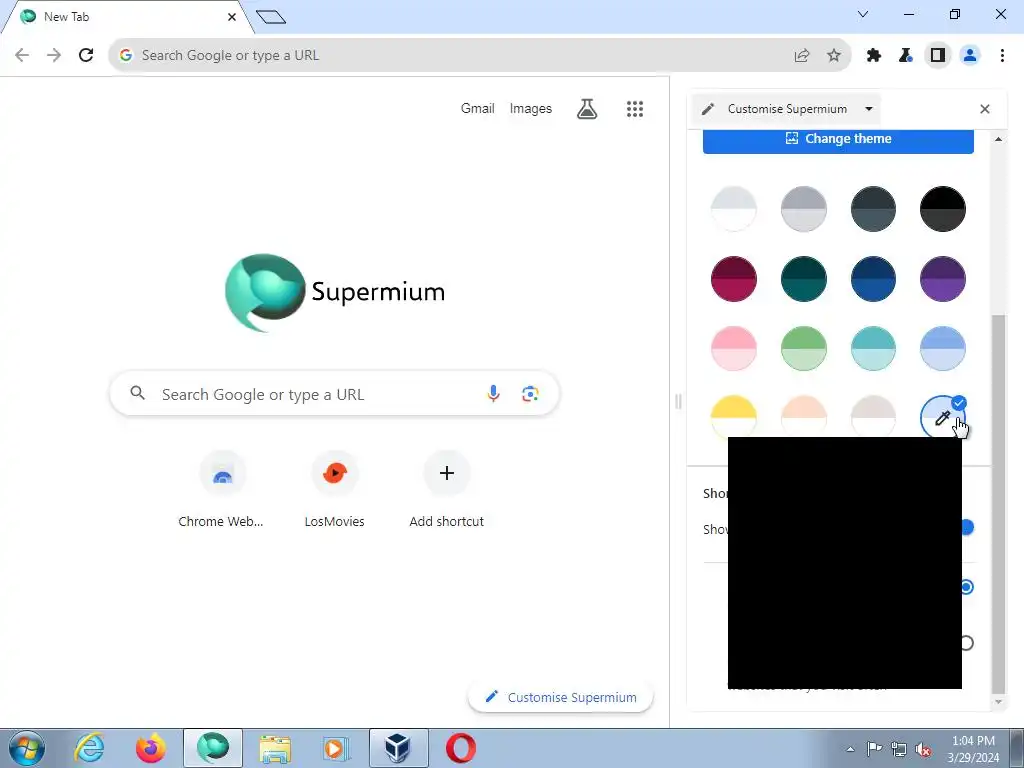This screenshot has width=1024, height=768.
Task: Select the medium grey color swatch
Action: coord(804,209)
